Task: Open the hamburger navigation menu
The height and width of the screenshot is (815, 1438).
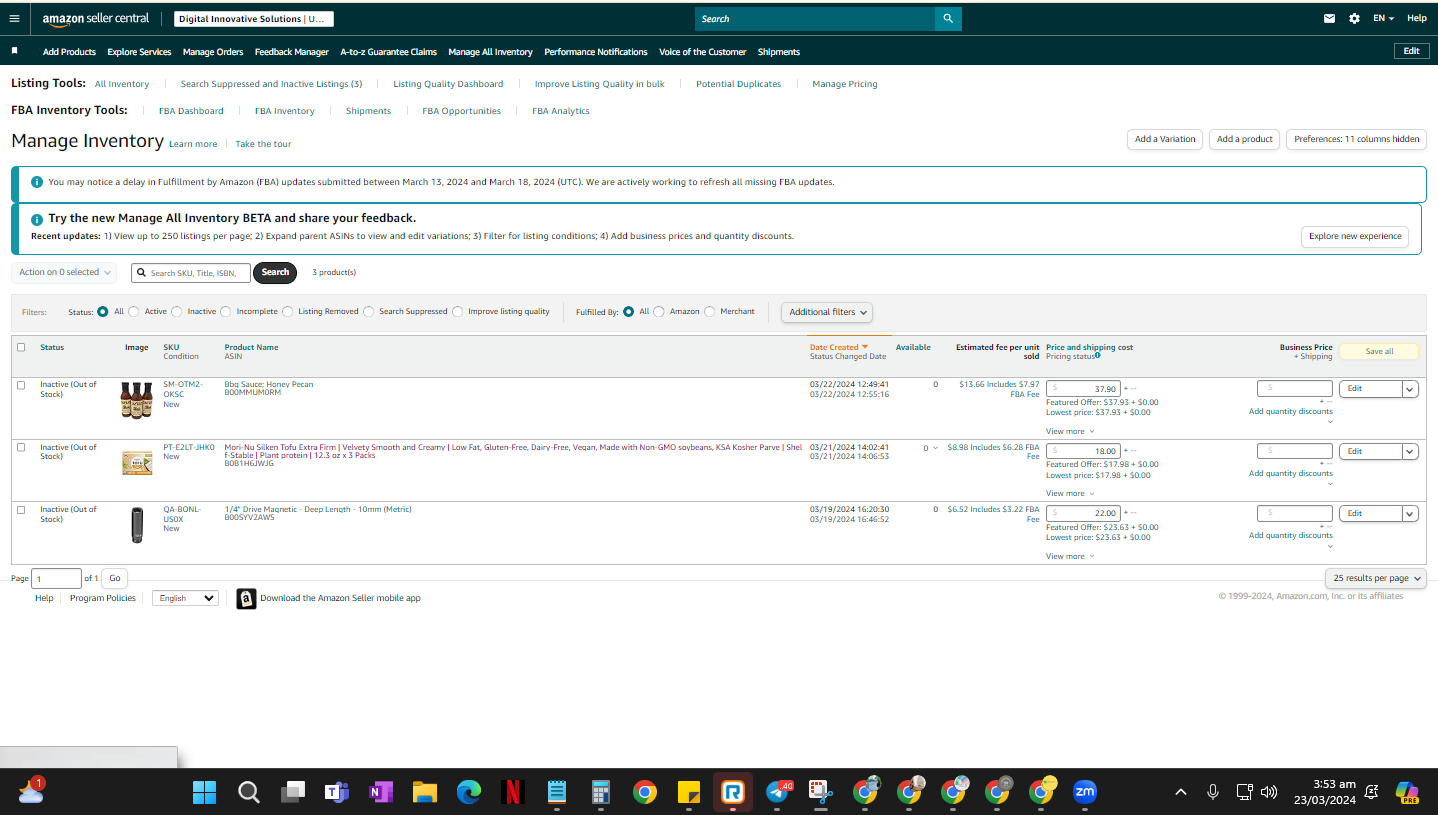Action: click(14, 18)
